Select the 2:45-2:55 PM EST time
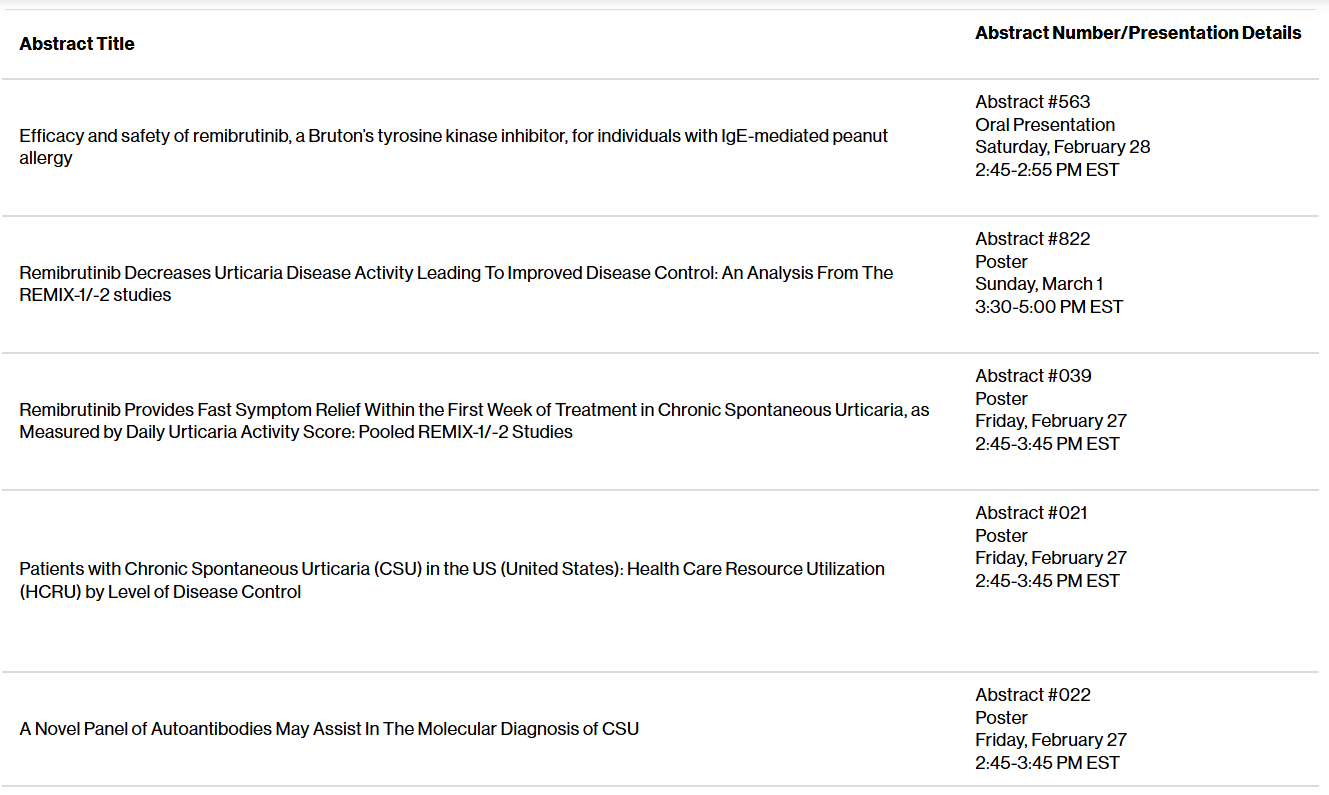1329x795 pixels. [1047, 170]
